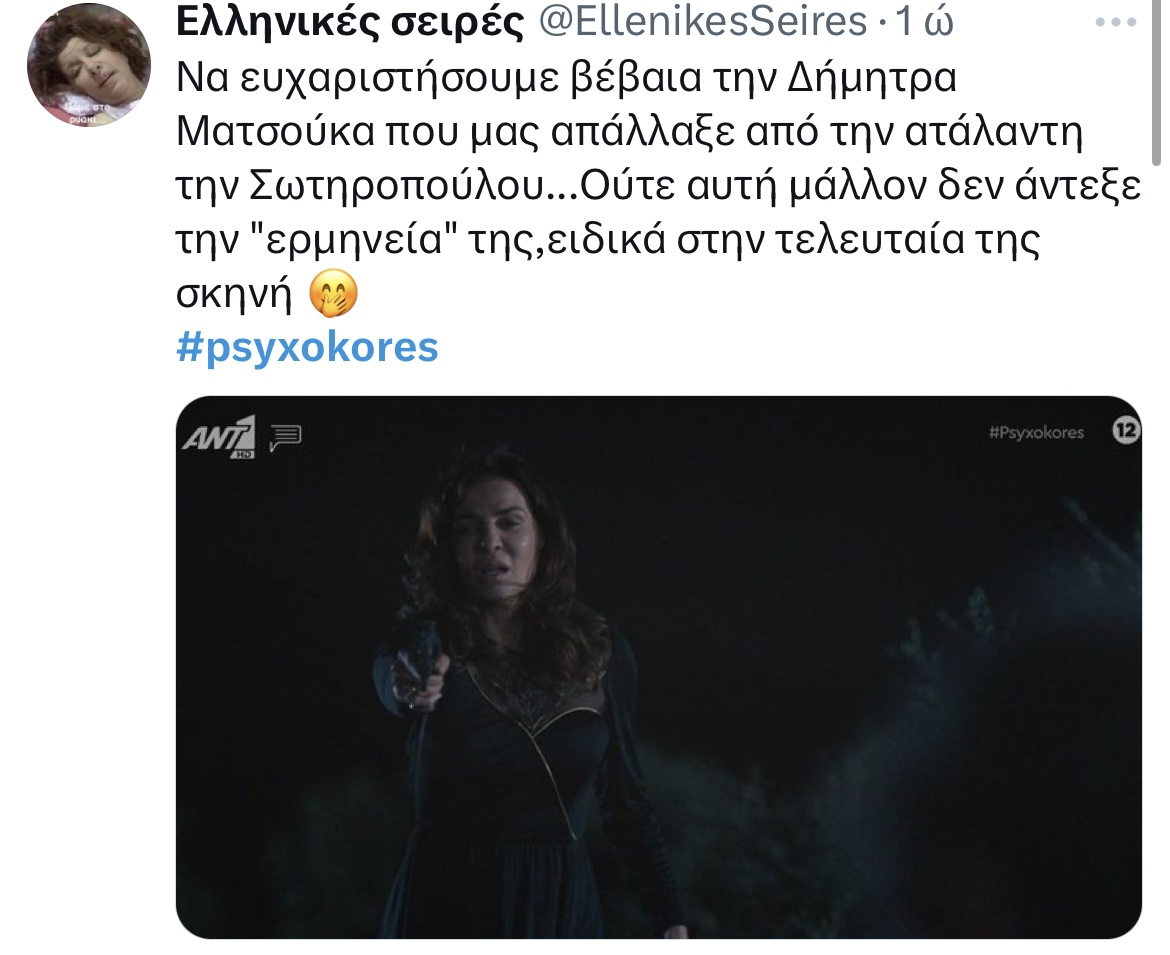This screenshot has height=955, width=1170.
Task: Click the hand-over-mouth emoji
Action: point(334,293)
